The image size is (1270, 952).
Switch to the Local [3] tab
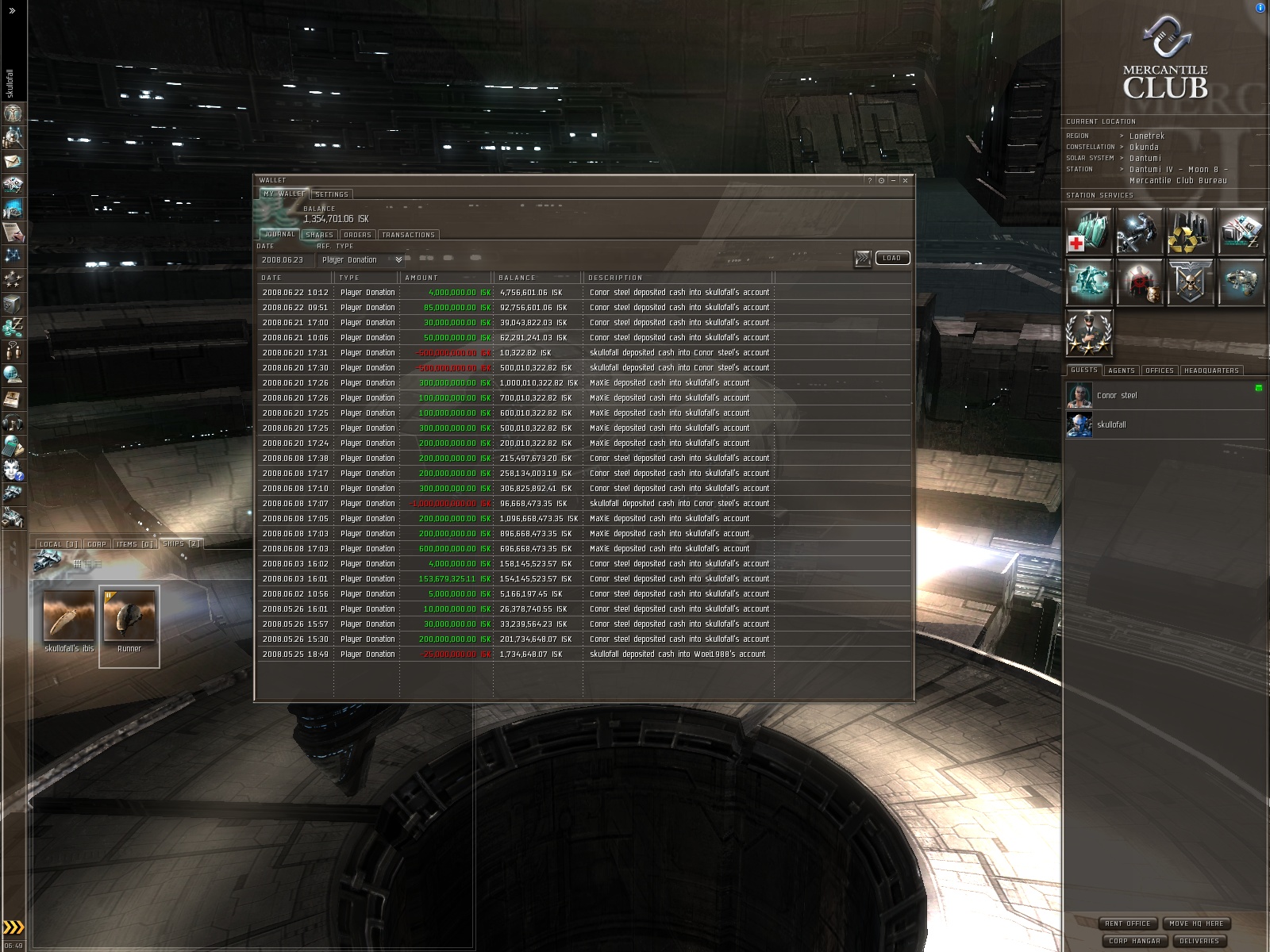coord(59,544)
